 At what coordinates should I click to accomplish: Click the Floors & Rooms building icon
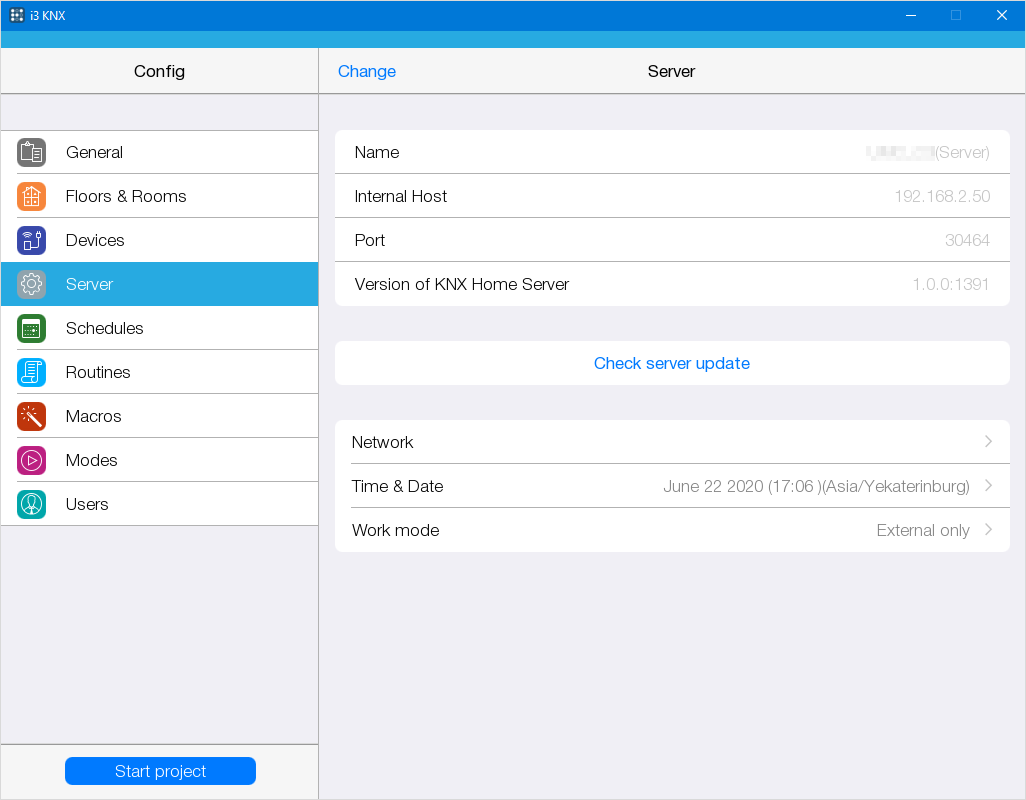pyautogui.click(x=31, y=197)
